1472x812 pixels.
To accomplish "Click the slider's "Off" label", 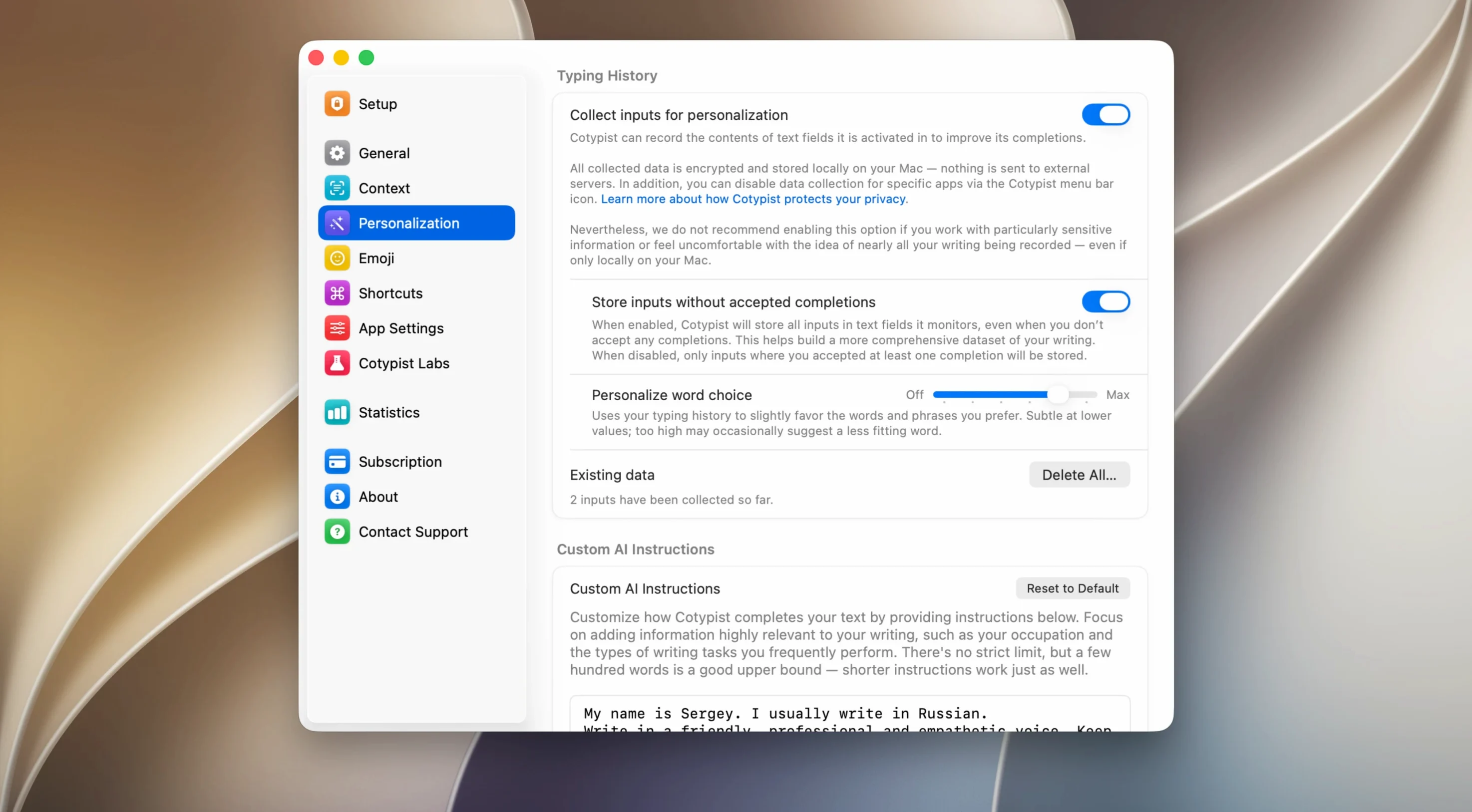I will click(914, 395).
